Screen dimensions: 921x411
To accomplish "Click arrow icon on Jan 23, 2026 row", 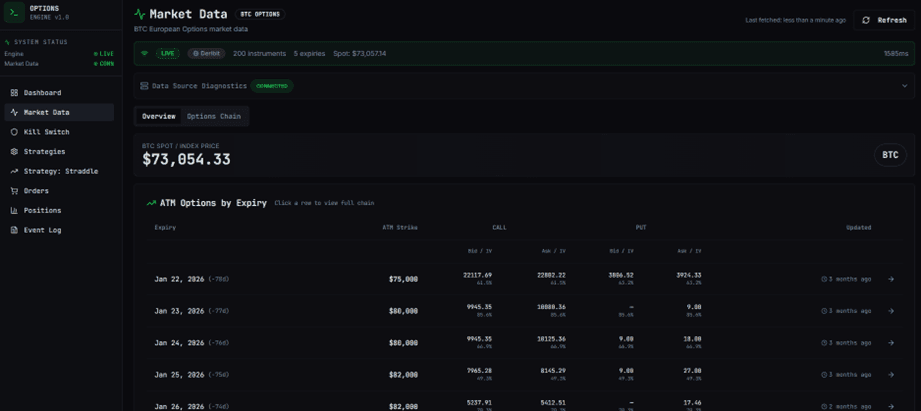I will pyautogui.click(x=891, y=311).
